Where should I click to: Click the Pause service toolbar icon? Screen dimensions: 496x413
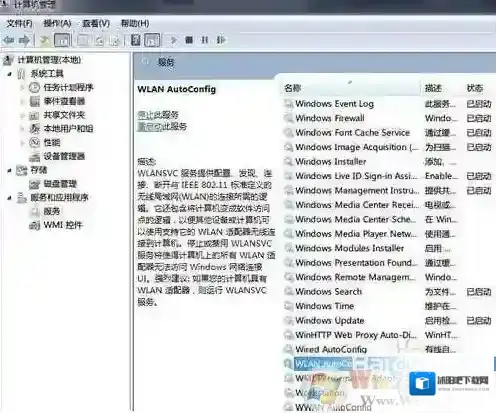click(205, 40)
